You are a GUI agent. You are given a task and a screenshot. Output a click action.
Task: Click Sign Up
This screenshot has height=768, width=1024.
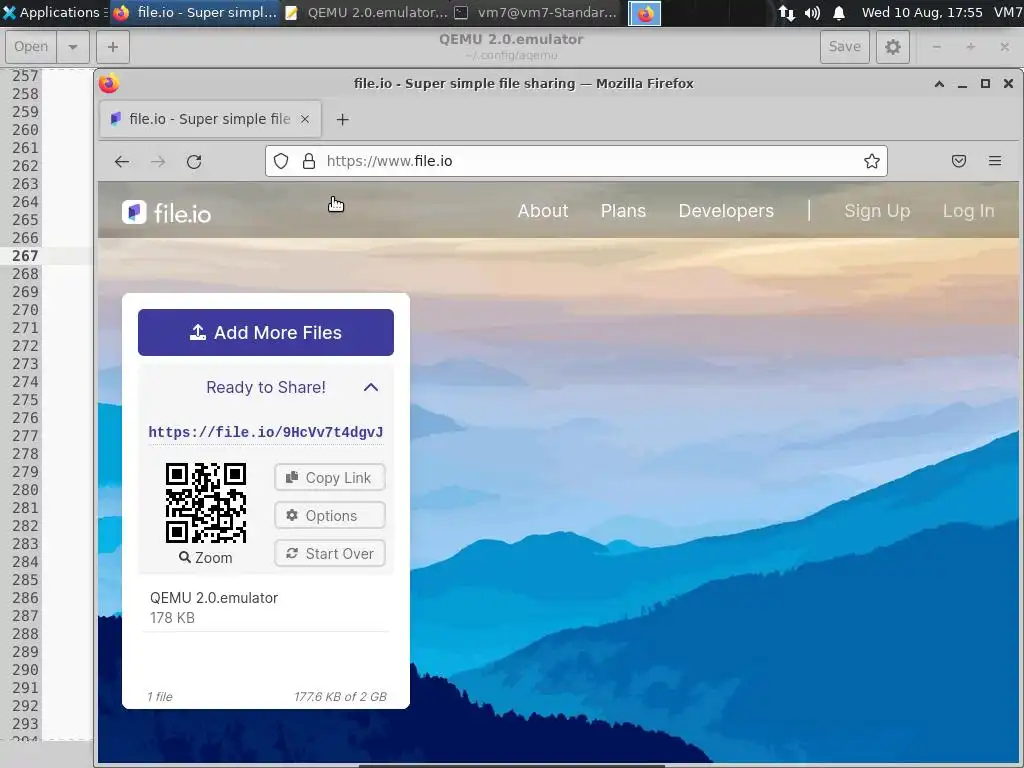point(877,211)
